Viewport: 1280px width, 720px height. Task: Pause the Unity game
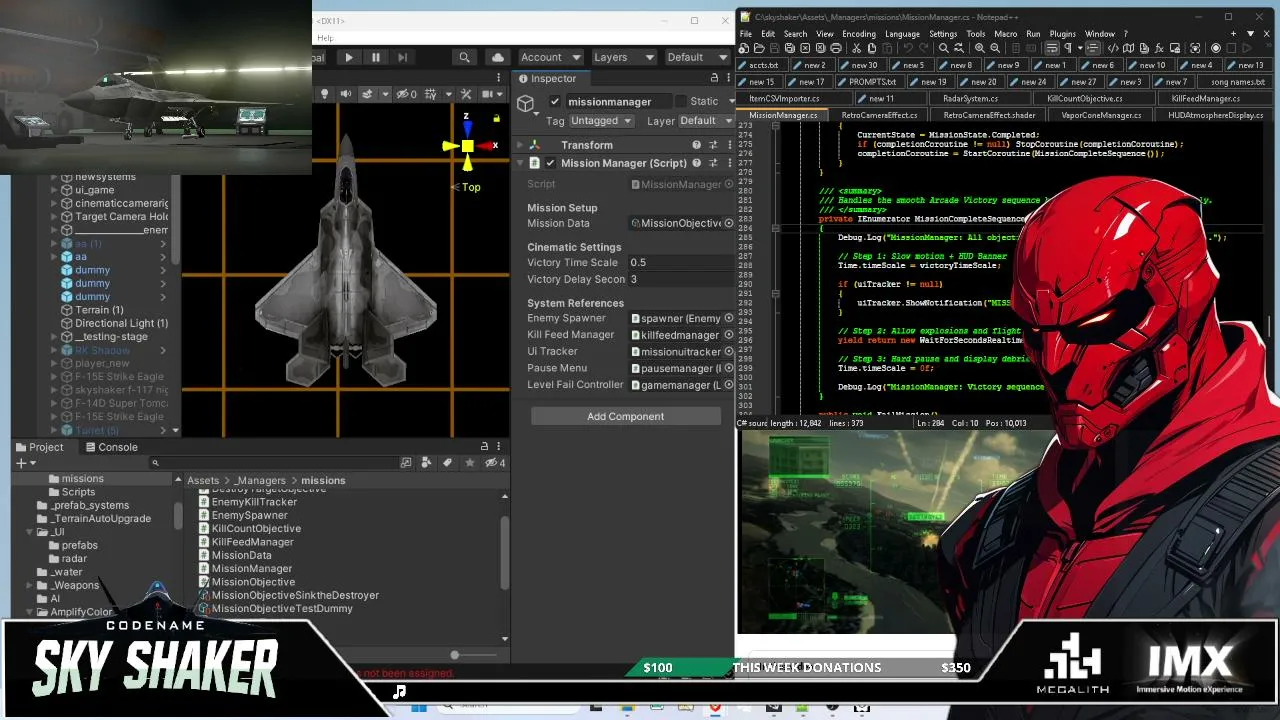[375, 58]
